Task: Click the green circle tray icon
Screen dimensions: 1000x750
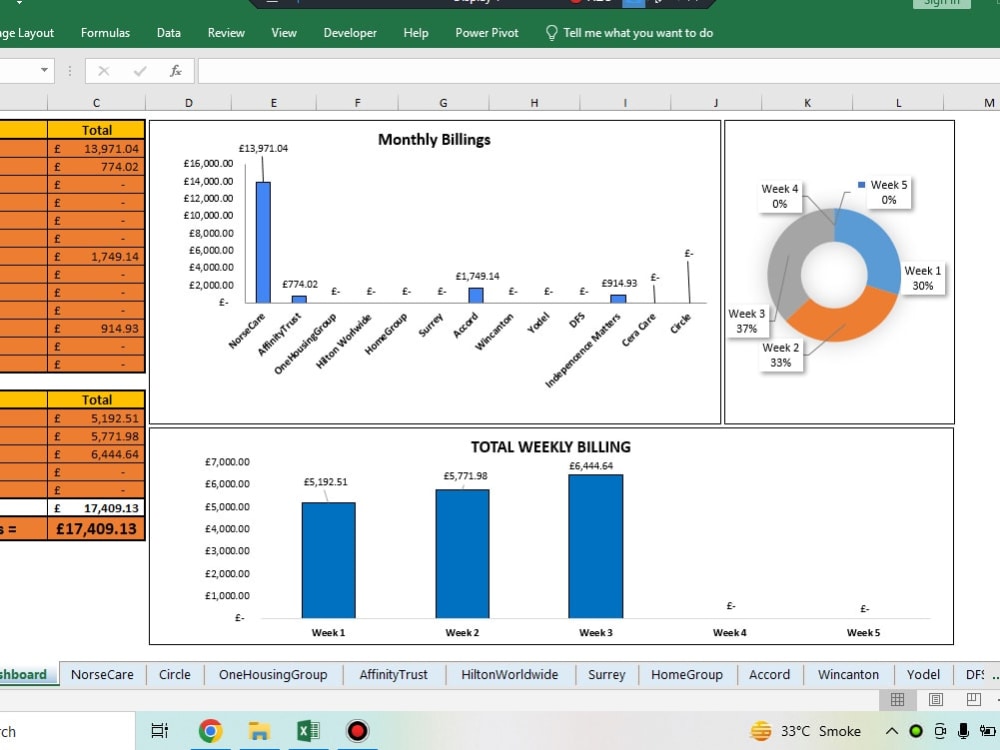Action: click(916, 731)
